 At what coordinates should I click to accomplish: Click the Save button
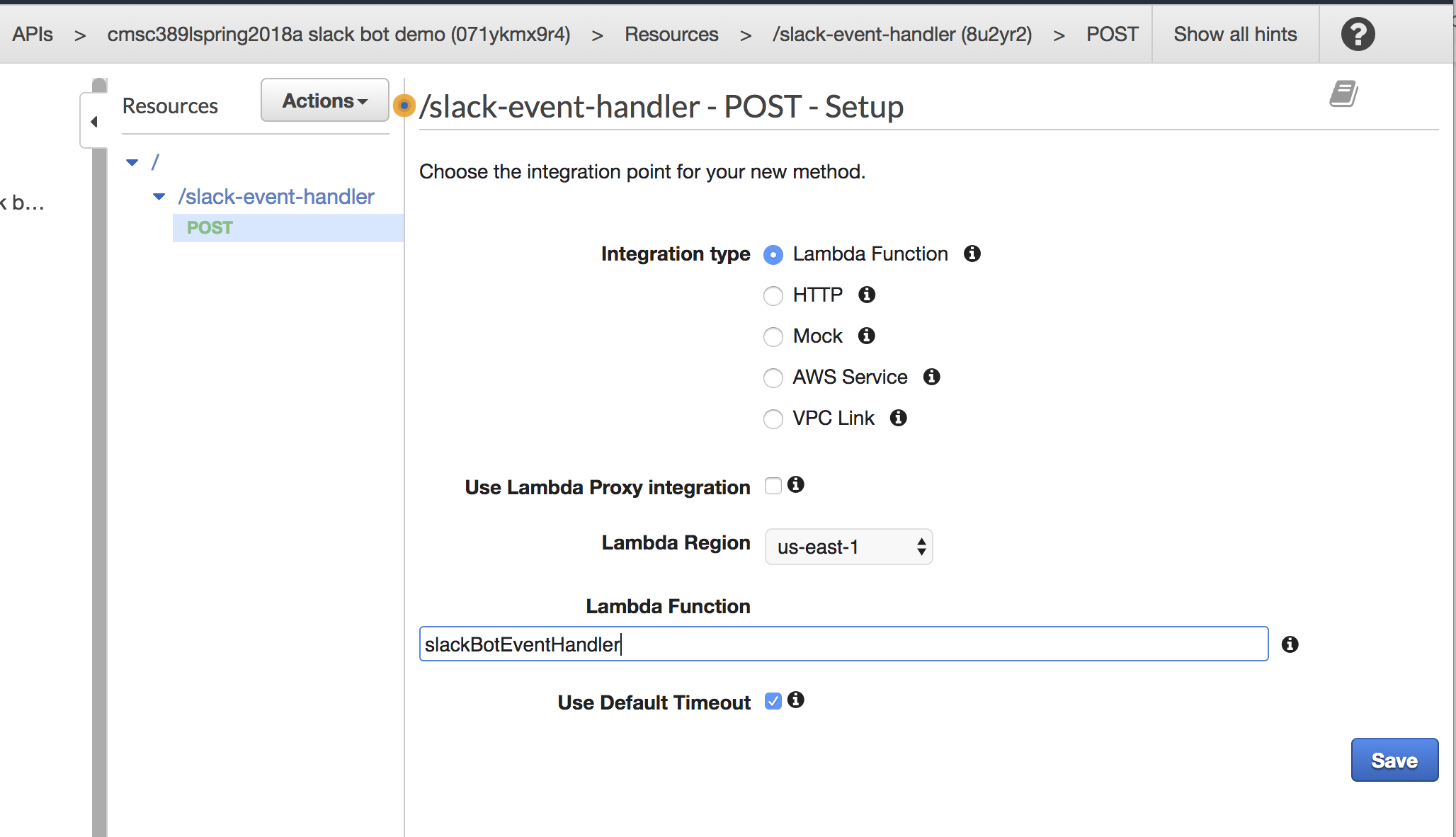[1394, 760]
